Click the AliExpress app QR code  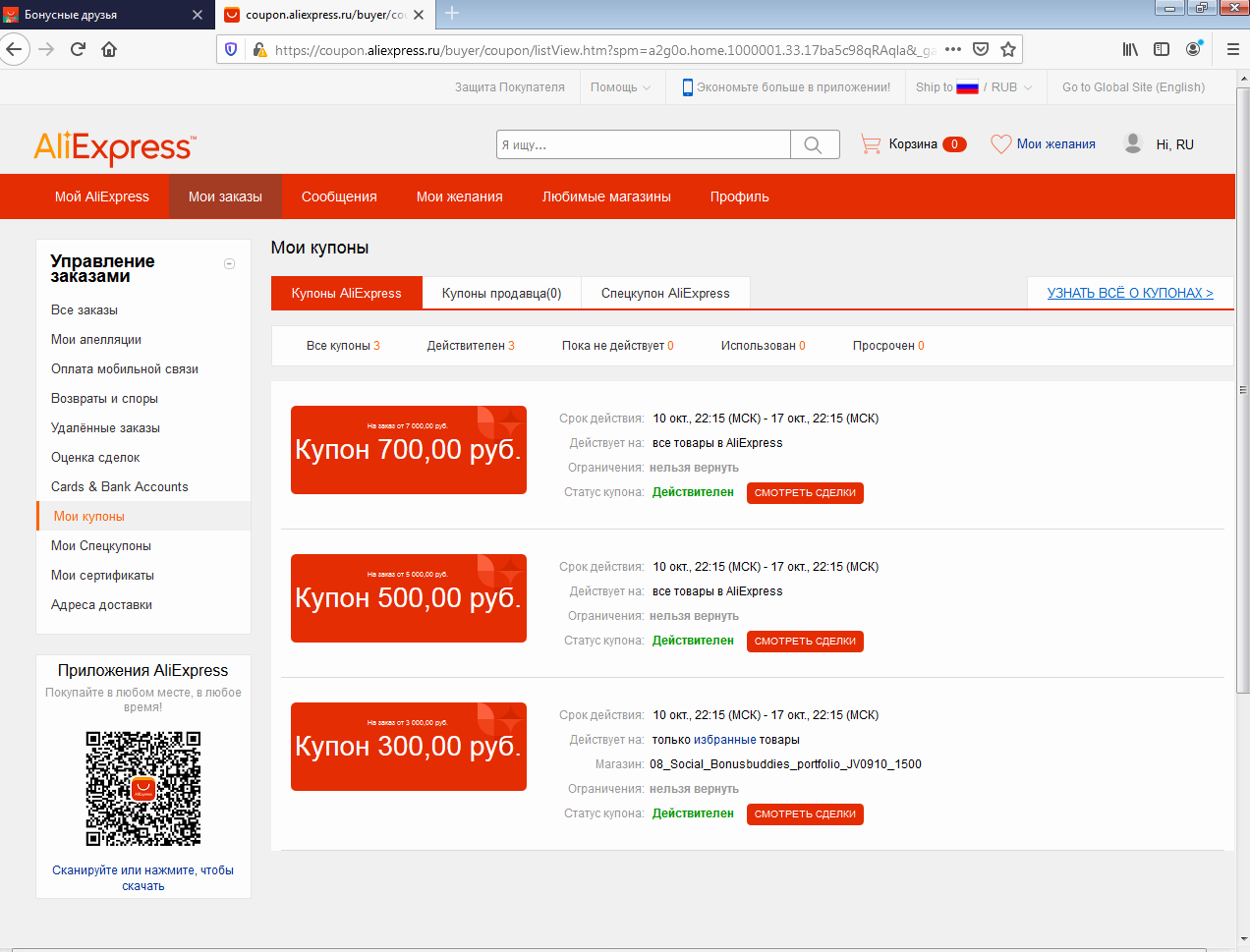[143, 789]
